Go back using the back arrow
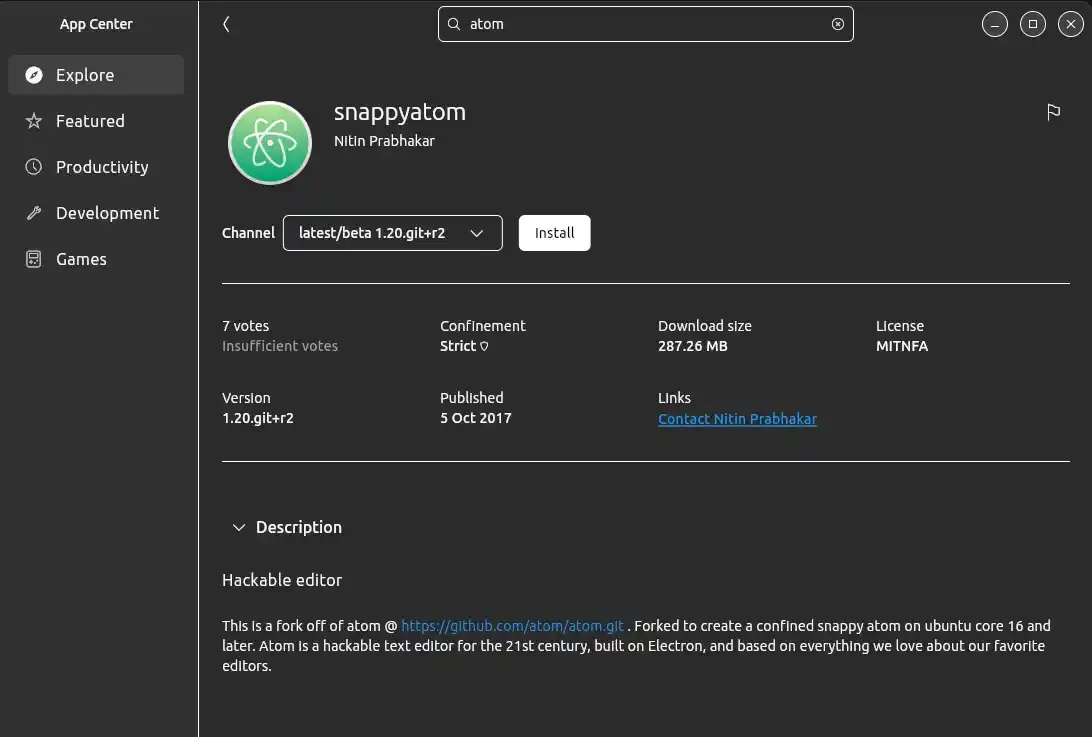 (x=226, y=24)
